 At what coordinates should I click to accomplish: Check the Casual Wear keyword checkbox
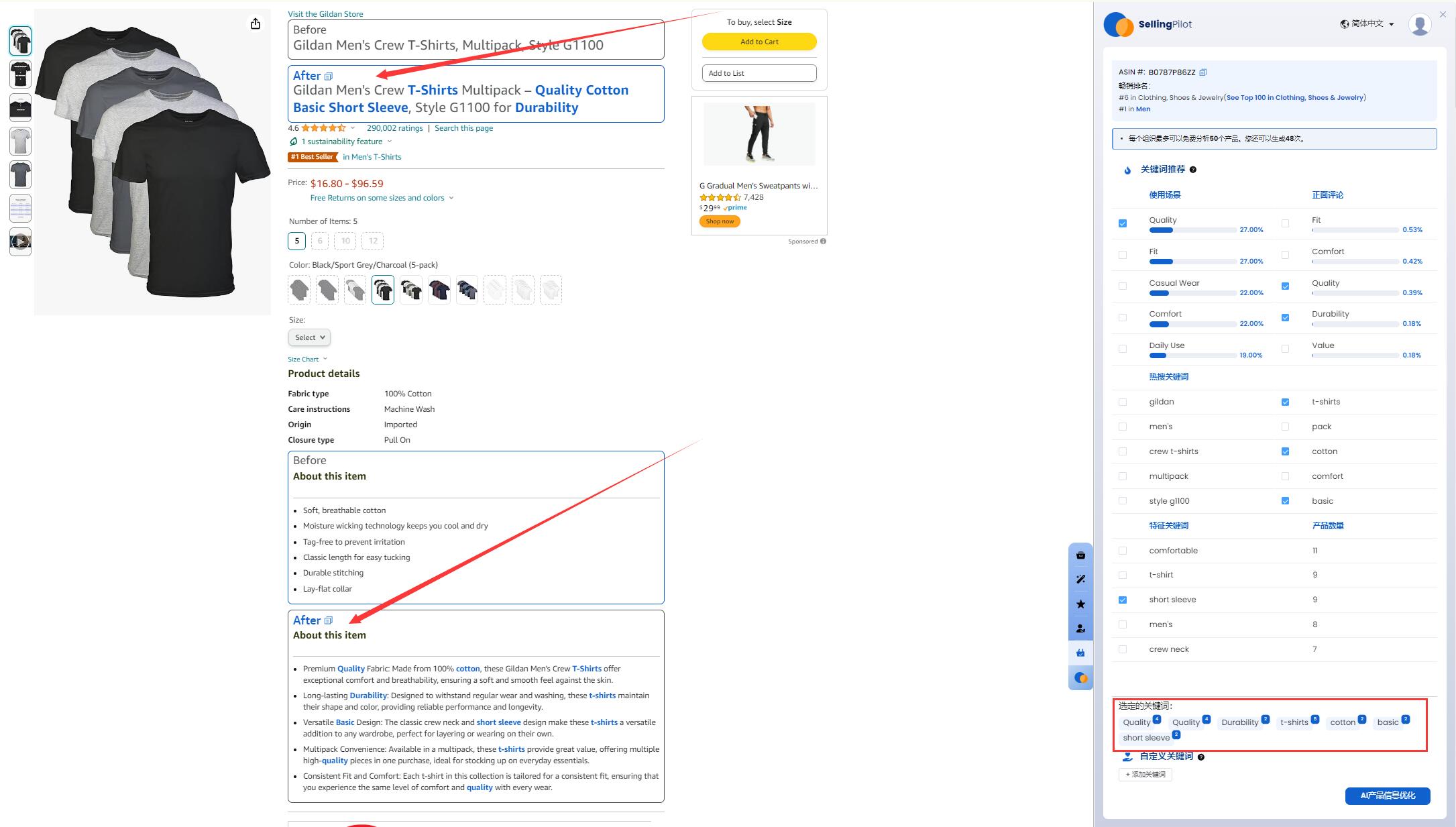[1123, 286]
